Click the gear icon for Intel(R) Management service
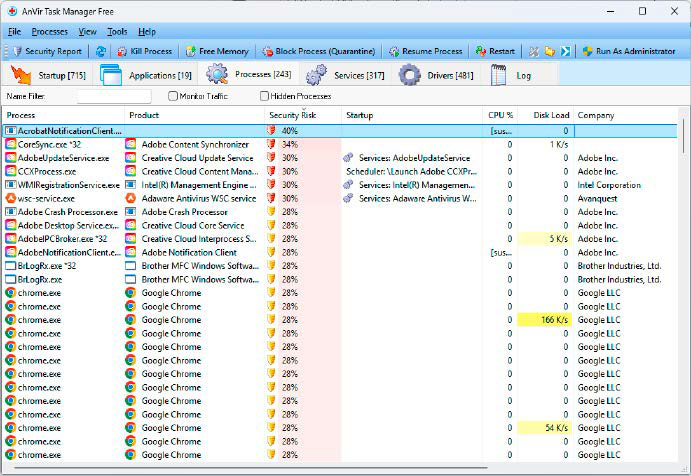 click(x=349, y=184)
